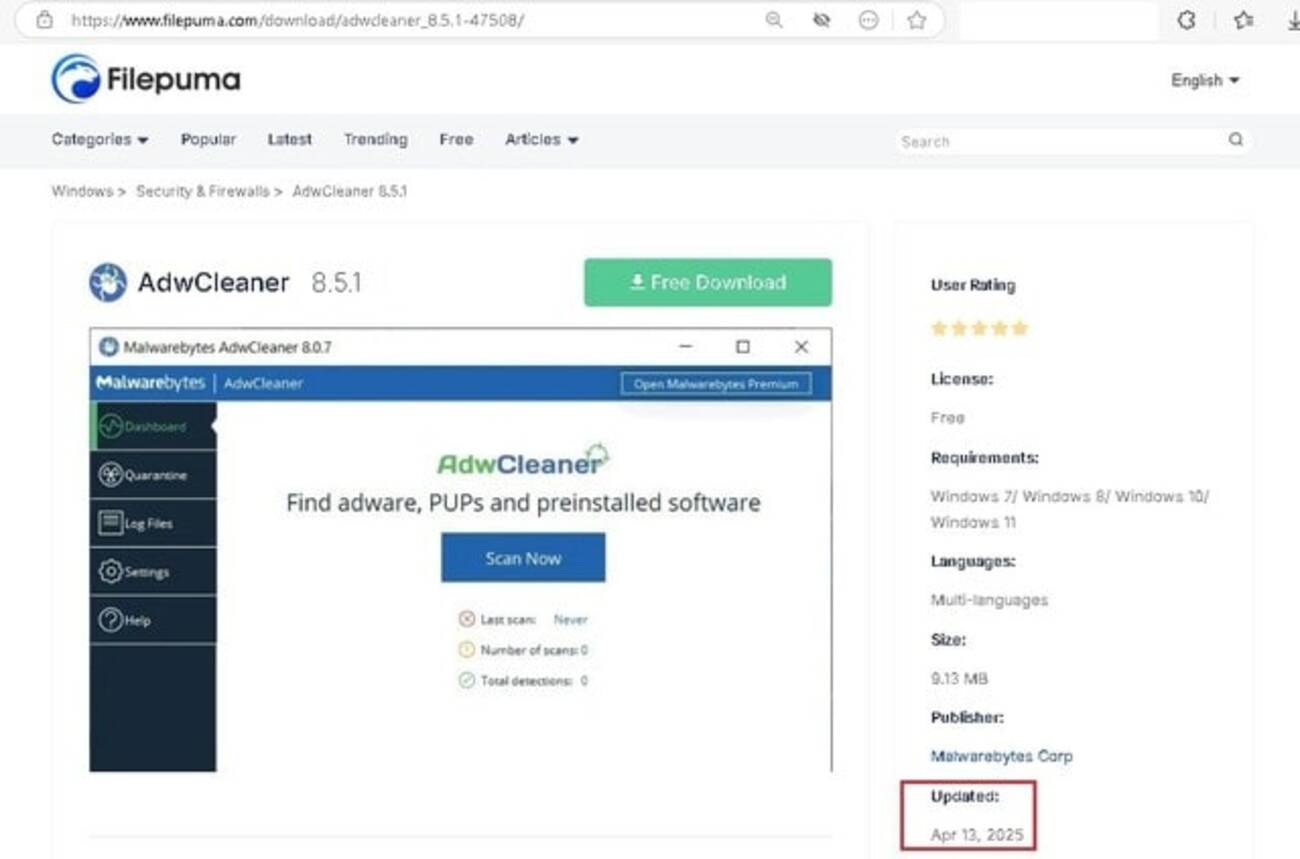This screenshot has height=859, width=1300.
Task: Open Quarantine in AdwCleaner sidebar
Action: pos(153,475)
